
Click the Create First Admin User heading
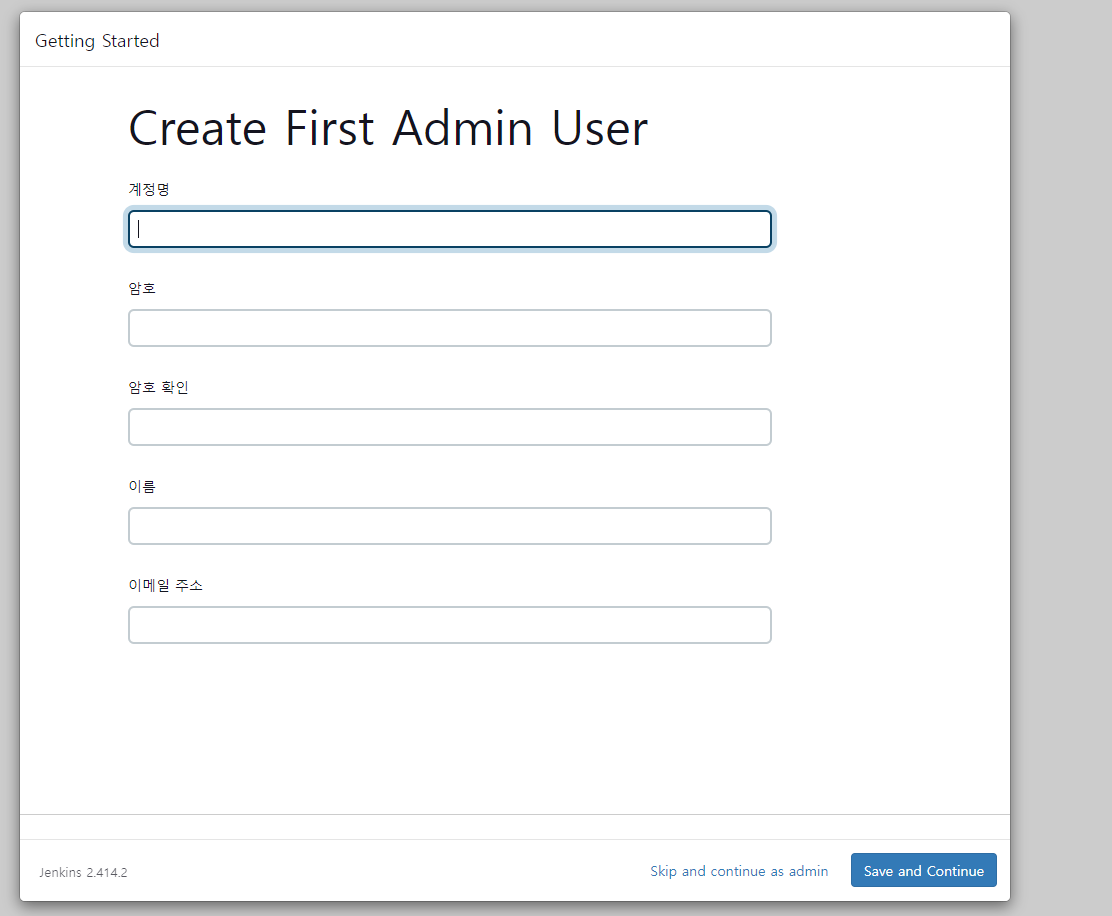click(388, 128)
